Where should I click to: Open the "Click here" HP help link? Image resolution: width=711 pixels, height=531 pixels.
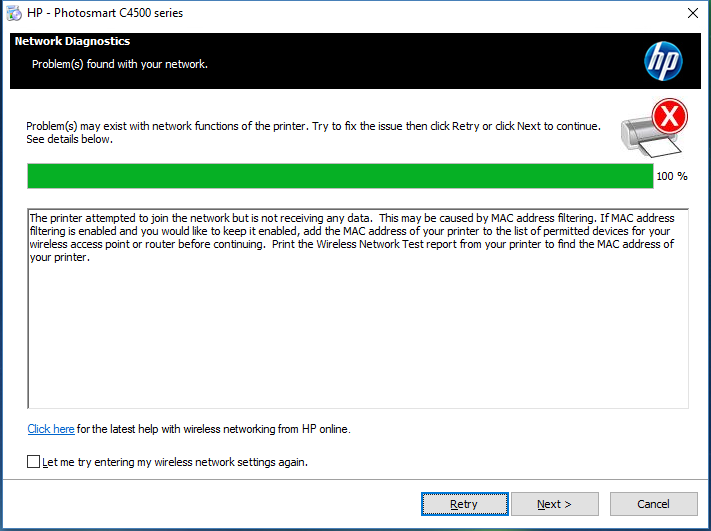coord(51,429)
